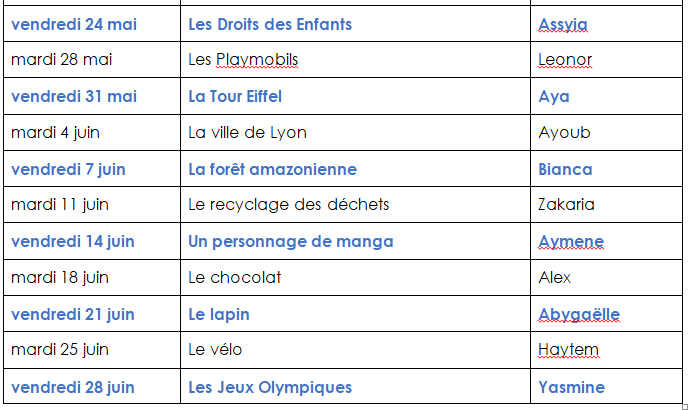Click the 'mardi 25 juin' date cell
Image resolution: width=690 pixels, height=410 pixels.
(92, 350)
